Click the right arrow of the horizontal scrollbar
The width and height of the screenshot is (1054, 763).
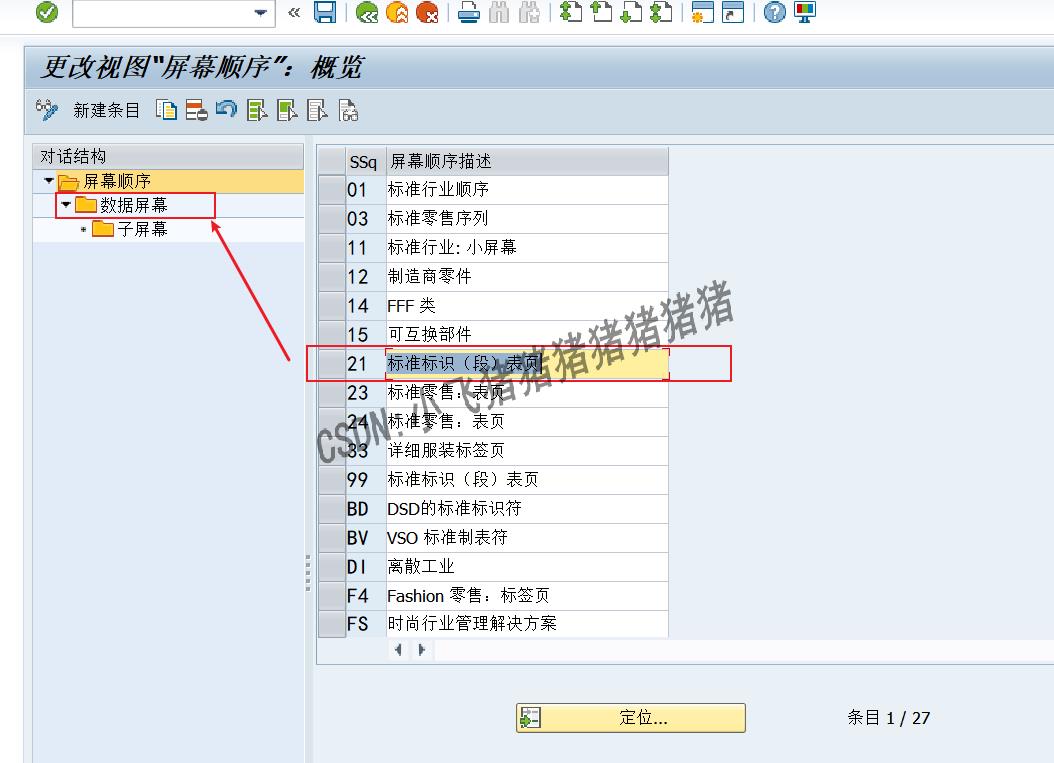click(421, 649)
